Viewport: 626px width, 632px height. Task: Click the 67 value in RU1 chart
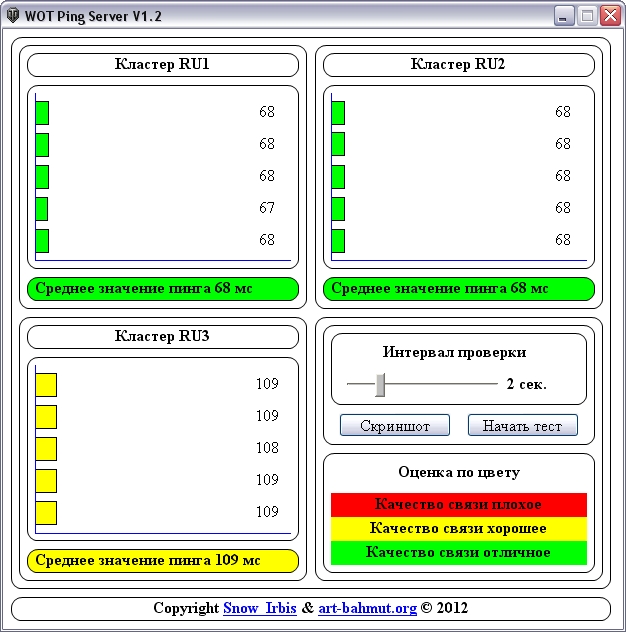[267, 208]
